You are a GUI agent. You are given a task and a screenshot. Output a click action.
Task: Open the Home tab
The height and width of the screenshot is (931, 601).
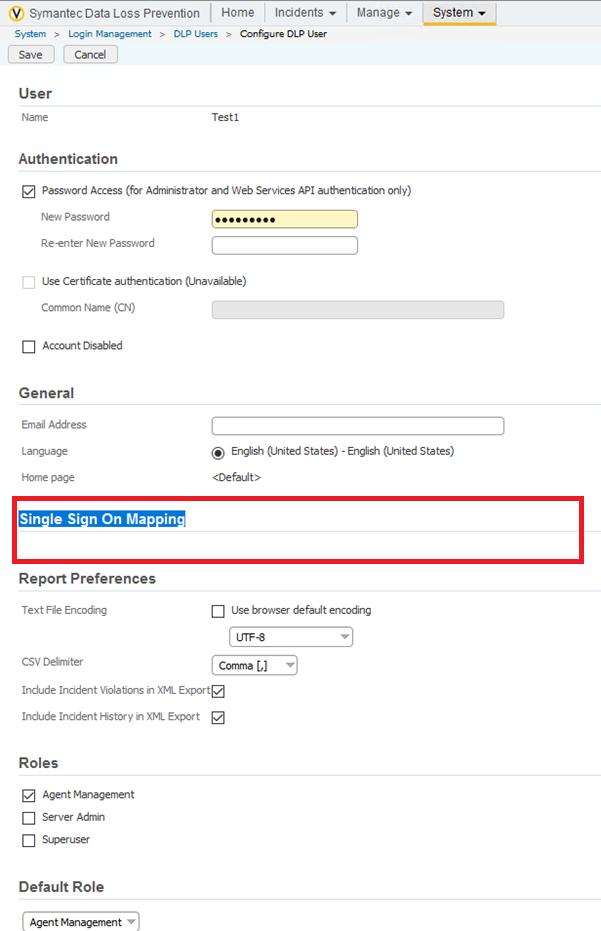237,13
